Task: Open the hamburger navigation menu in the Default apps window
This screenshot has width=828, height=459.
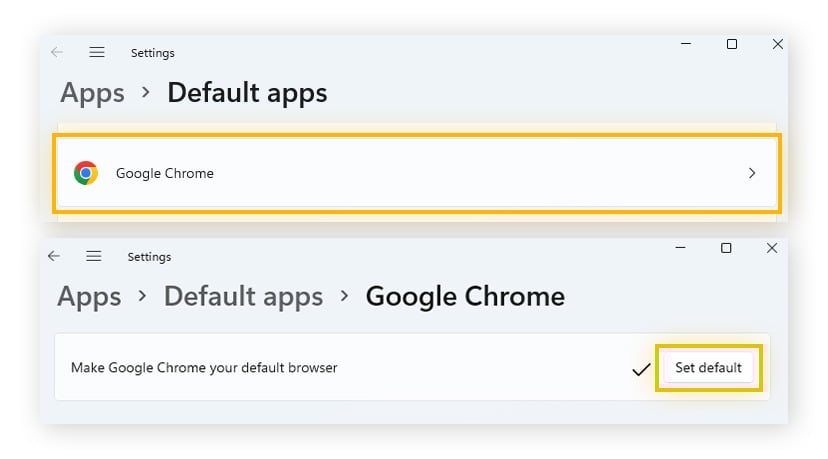Action: tap(97, 52)
